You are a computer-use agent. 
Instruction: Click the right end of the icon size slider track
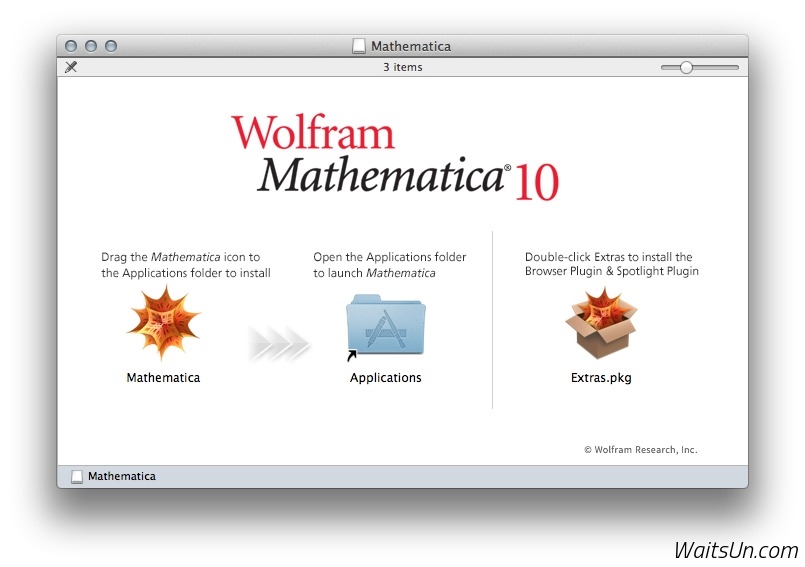(736, 67)
